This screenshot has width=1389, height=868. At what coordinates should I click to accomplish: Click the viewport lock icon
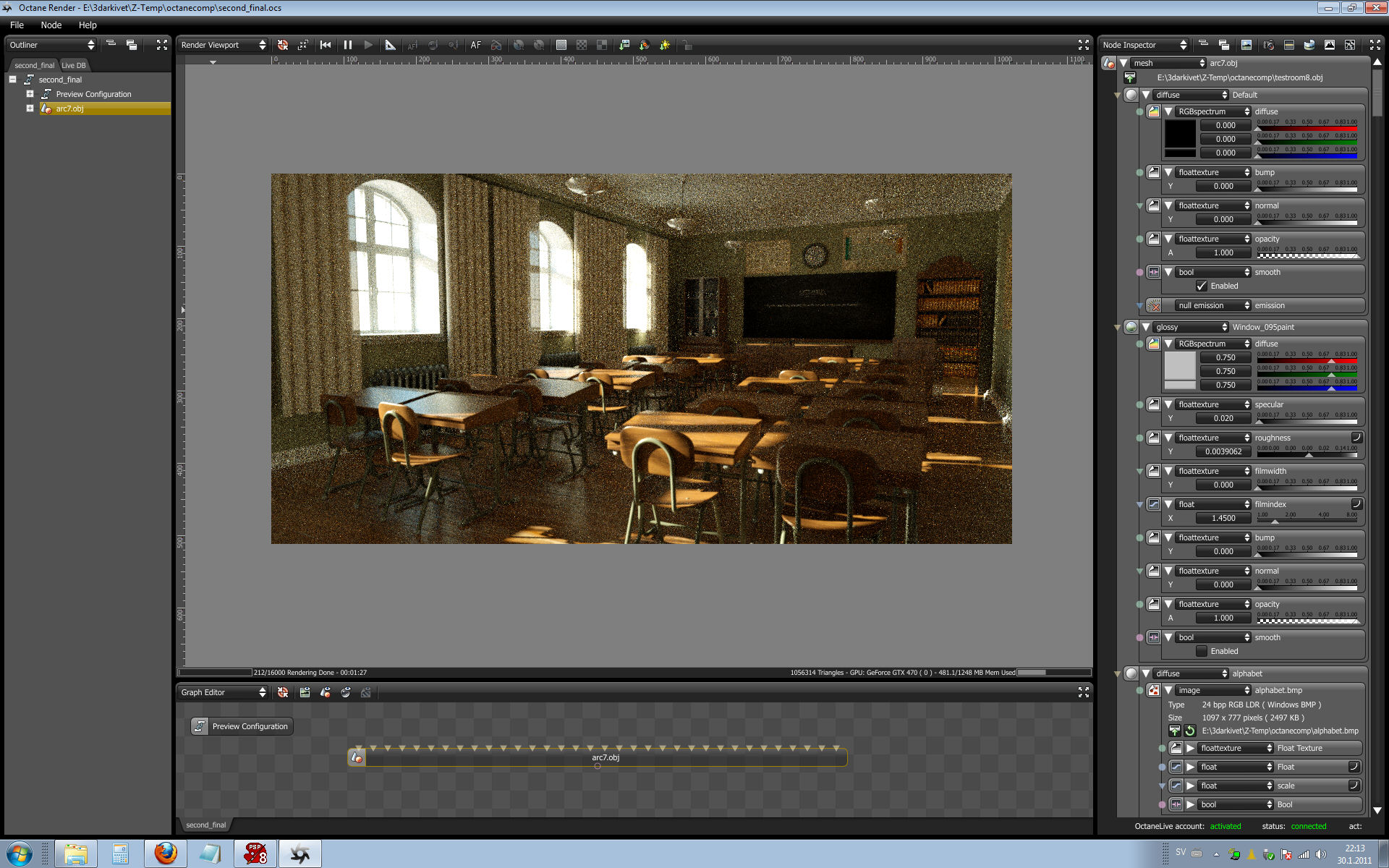[687, 45]
